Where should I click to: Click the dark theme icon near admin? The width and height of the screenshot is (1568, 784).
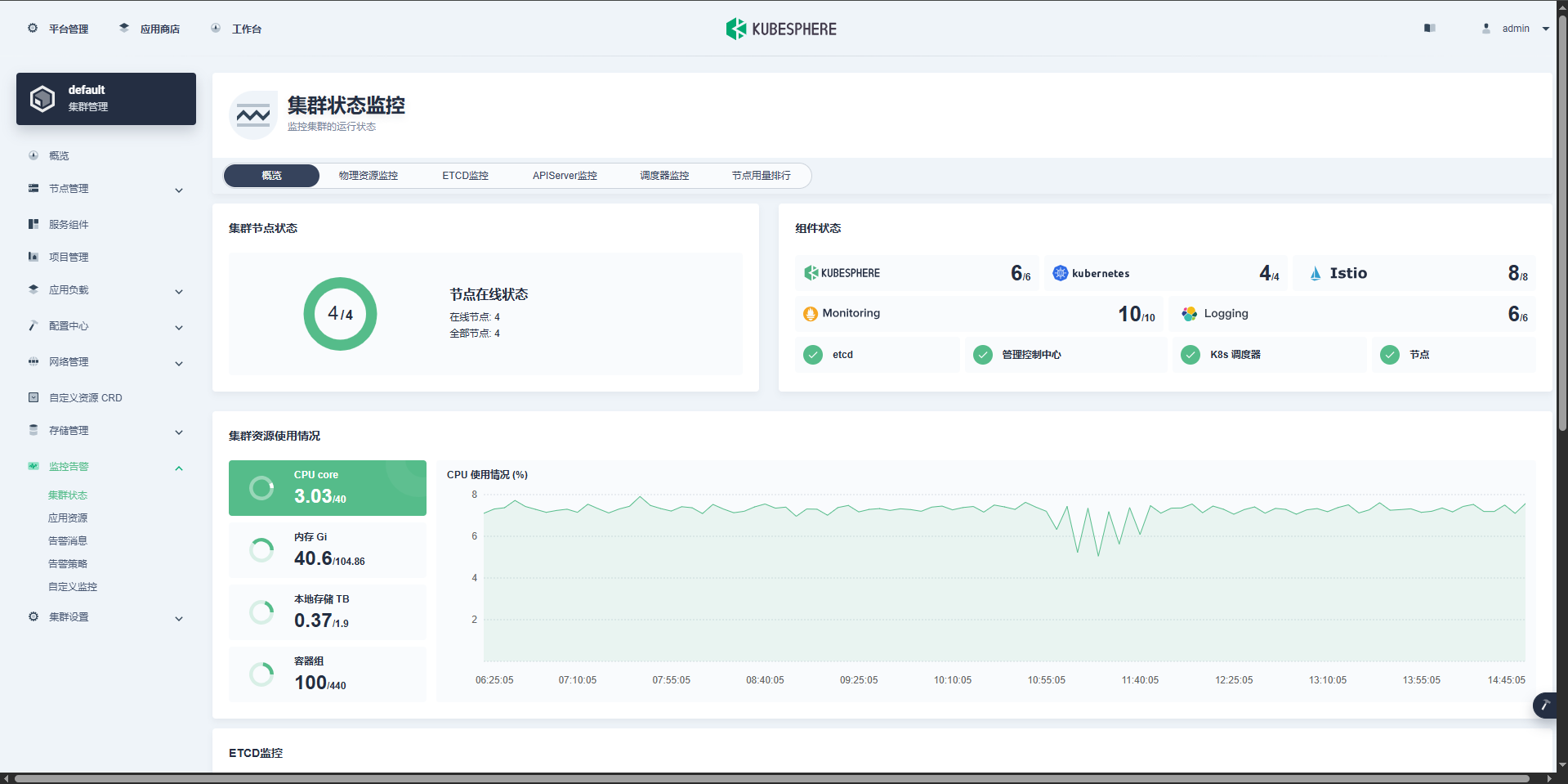tap(1429, 28)
